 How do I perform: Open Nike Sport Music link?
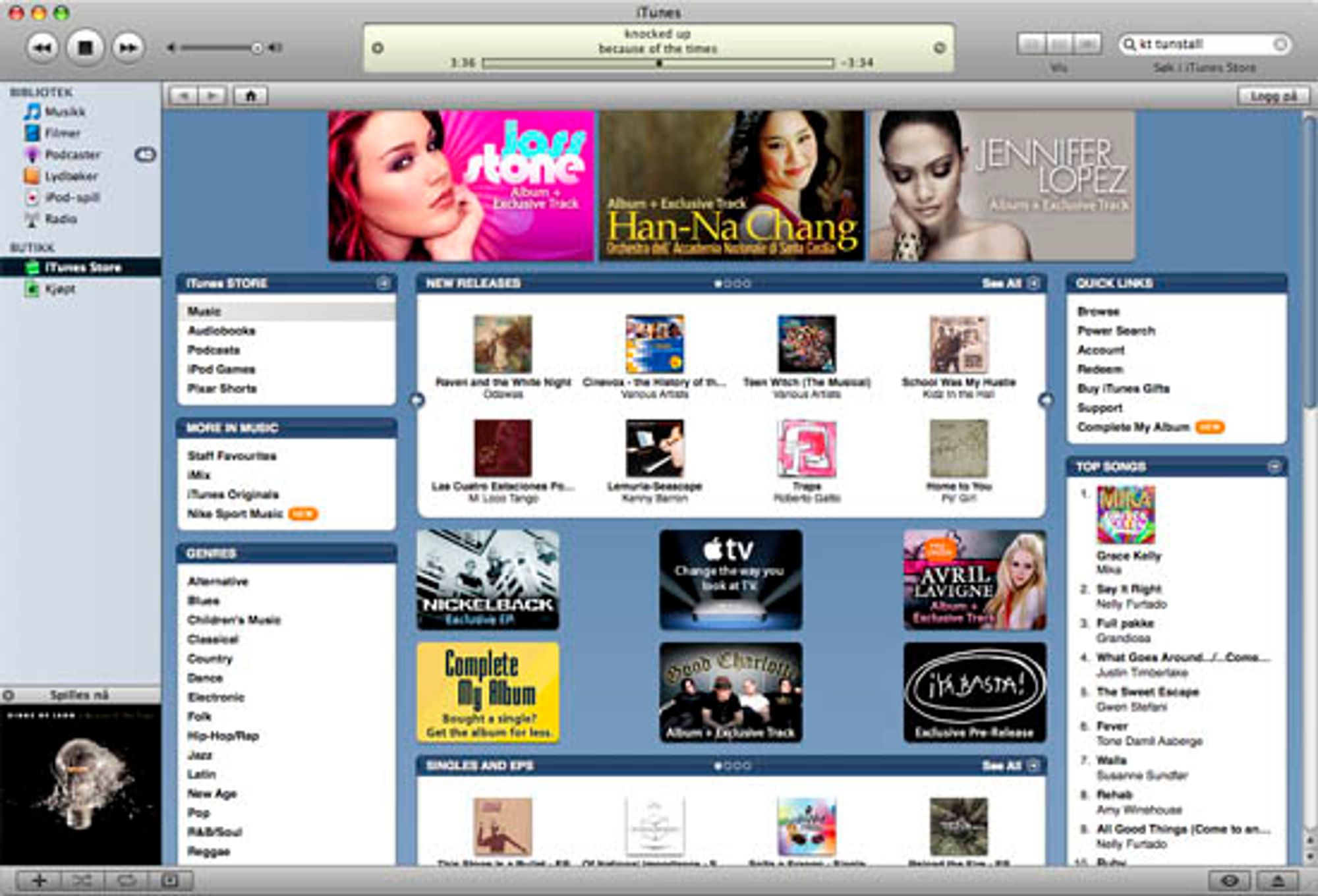[235, 513]
